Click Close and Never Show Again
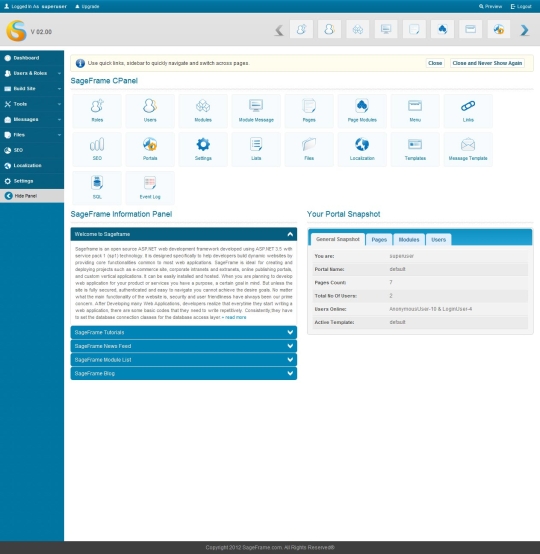 click(x=487, y=63)
